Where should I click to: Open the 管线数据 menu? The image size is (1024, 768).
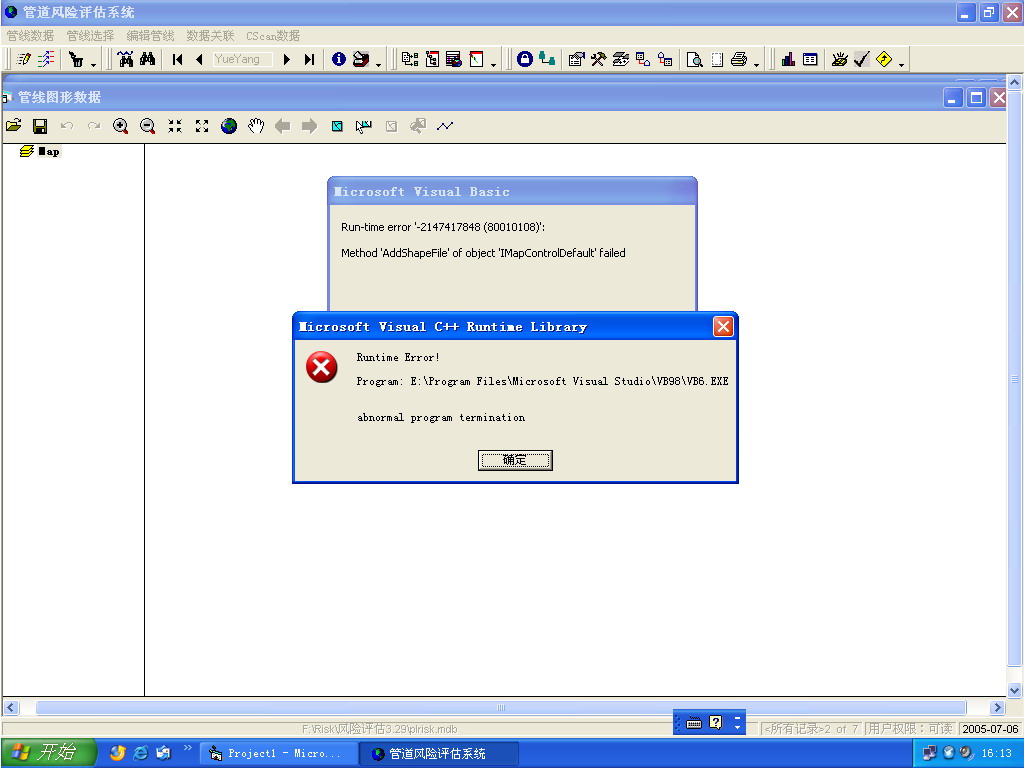coord(30,36)
